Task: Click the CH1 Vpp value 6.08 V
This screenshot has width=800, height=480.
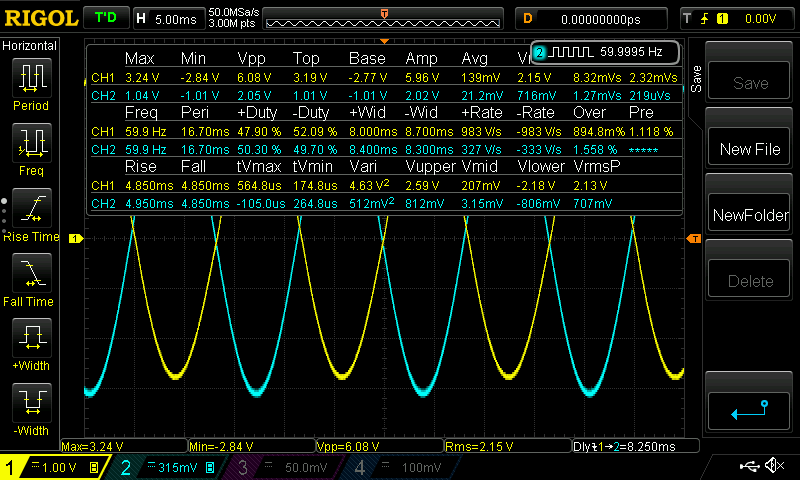Action: (x=254, y=78)
